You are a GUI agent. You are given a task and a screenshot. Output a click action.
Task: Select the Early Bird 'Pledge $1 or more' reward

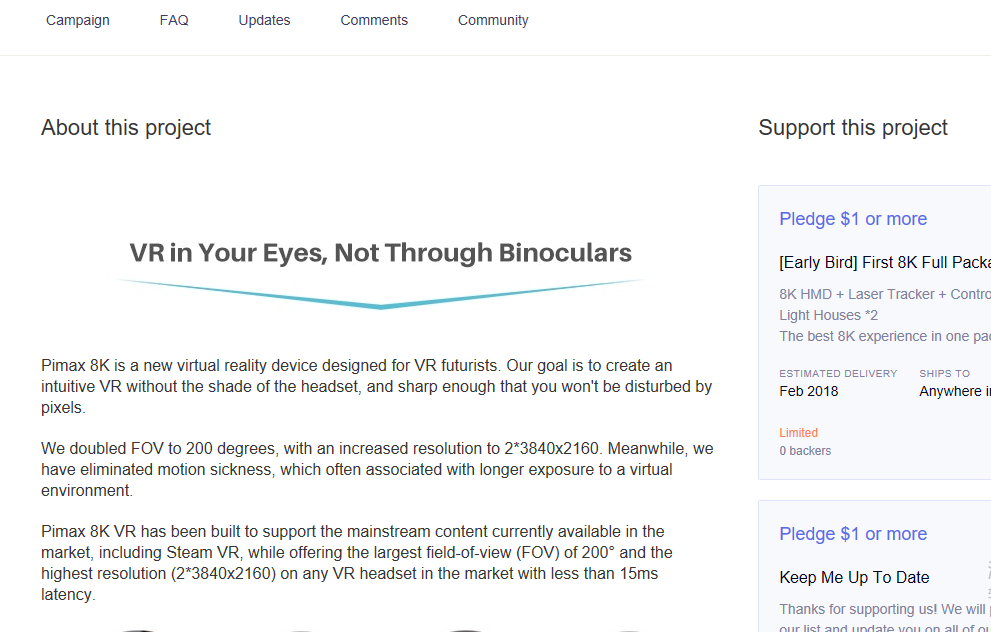[853, 219]
